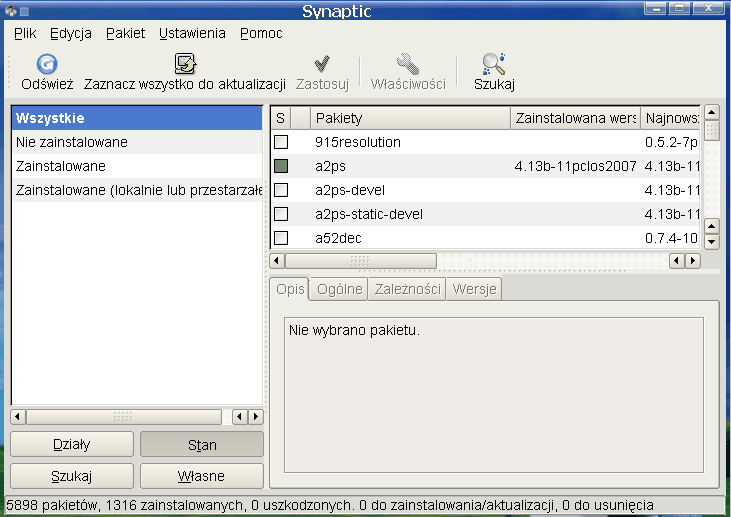
Task: Select the a2ps-static-devel package name
Action: pos(369,214)
